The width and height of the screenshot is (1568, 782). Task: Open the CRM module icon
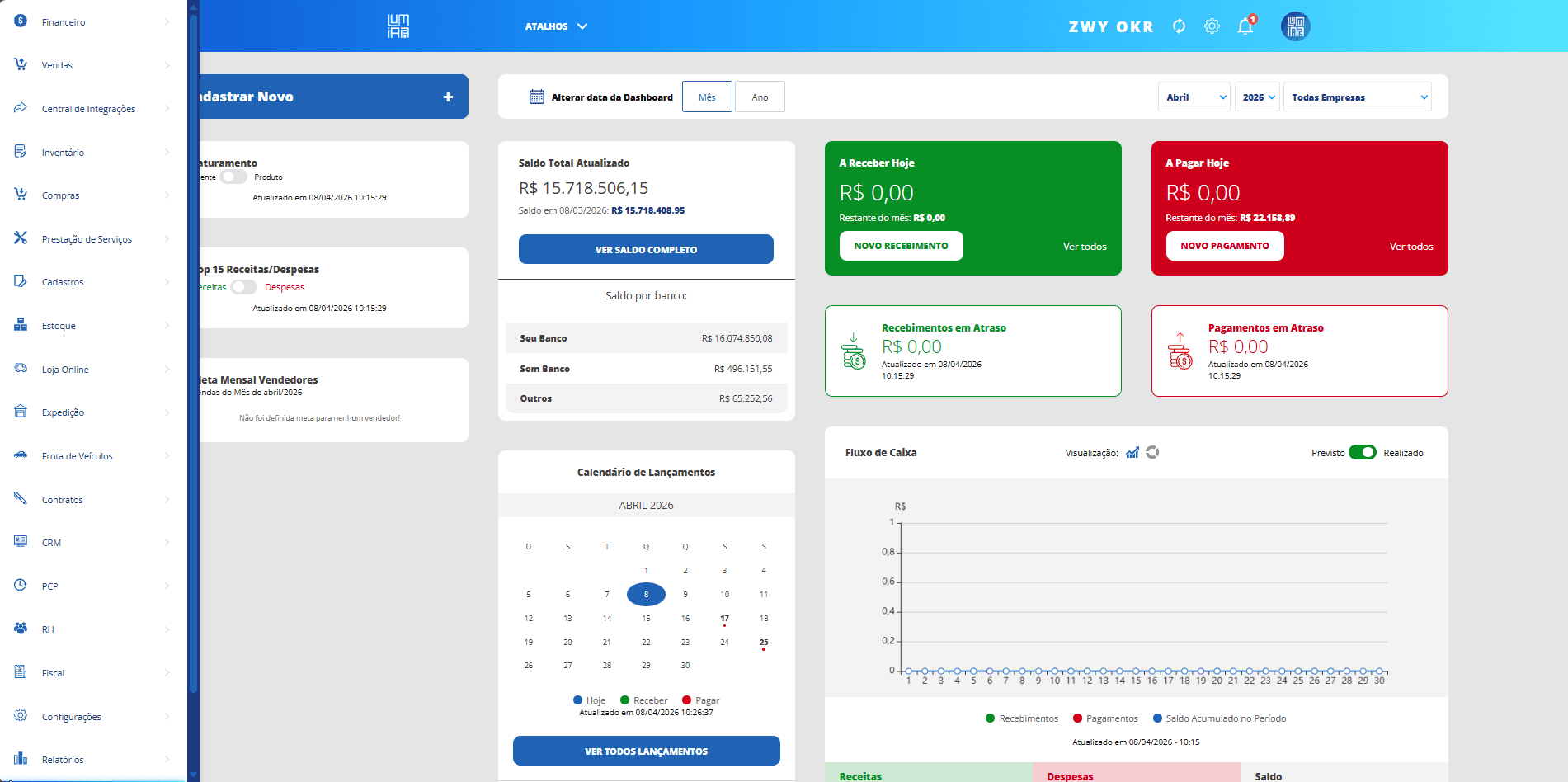pyautogui.click(x=20, y=542)
